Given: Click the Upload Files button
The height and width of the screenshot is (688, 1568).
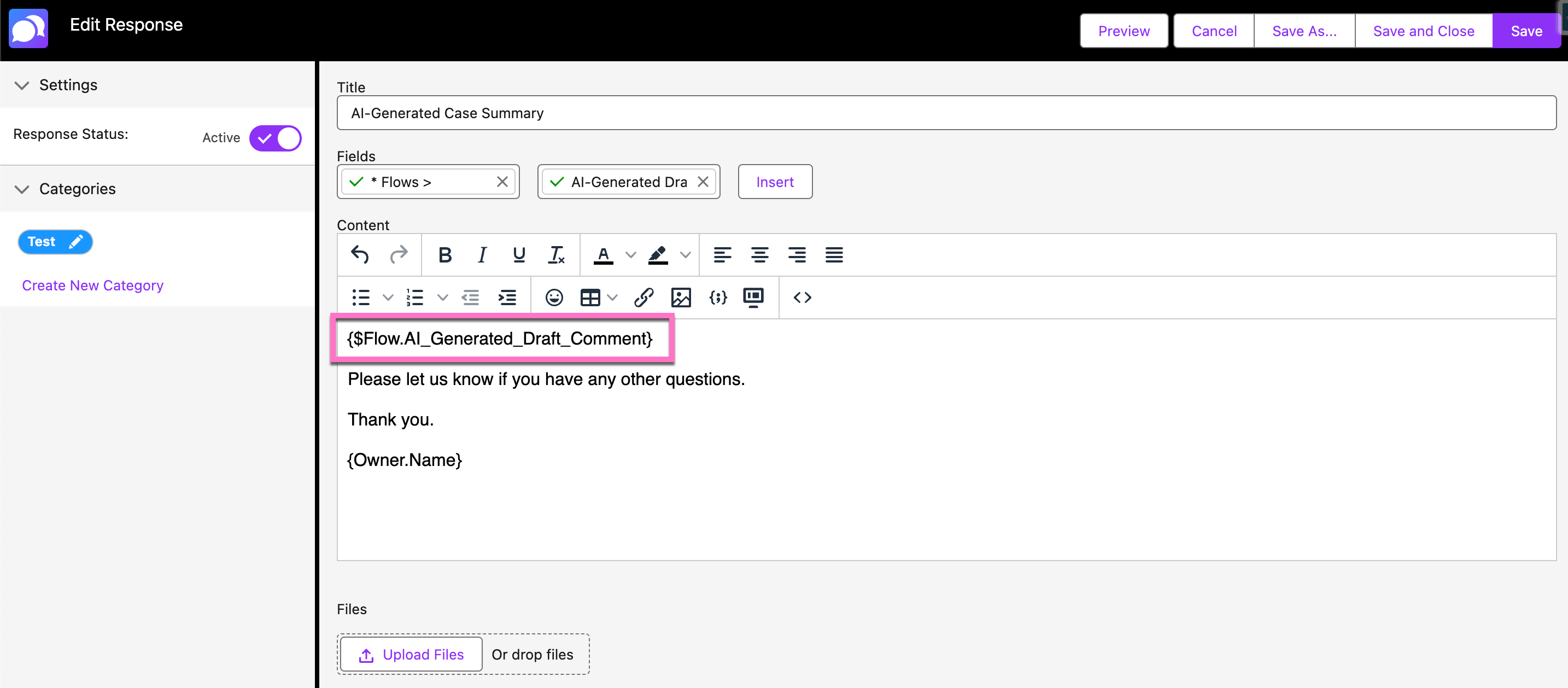Looking at the screenshot, I should [412, 655].
